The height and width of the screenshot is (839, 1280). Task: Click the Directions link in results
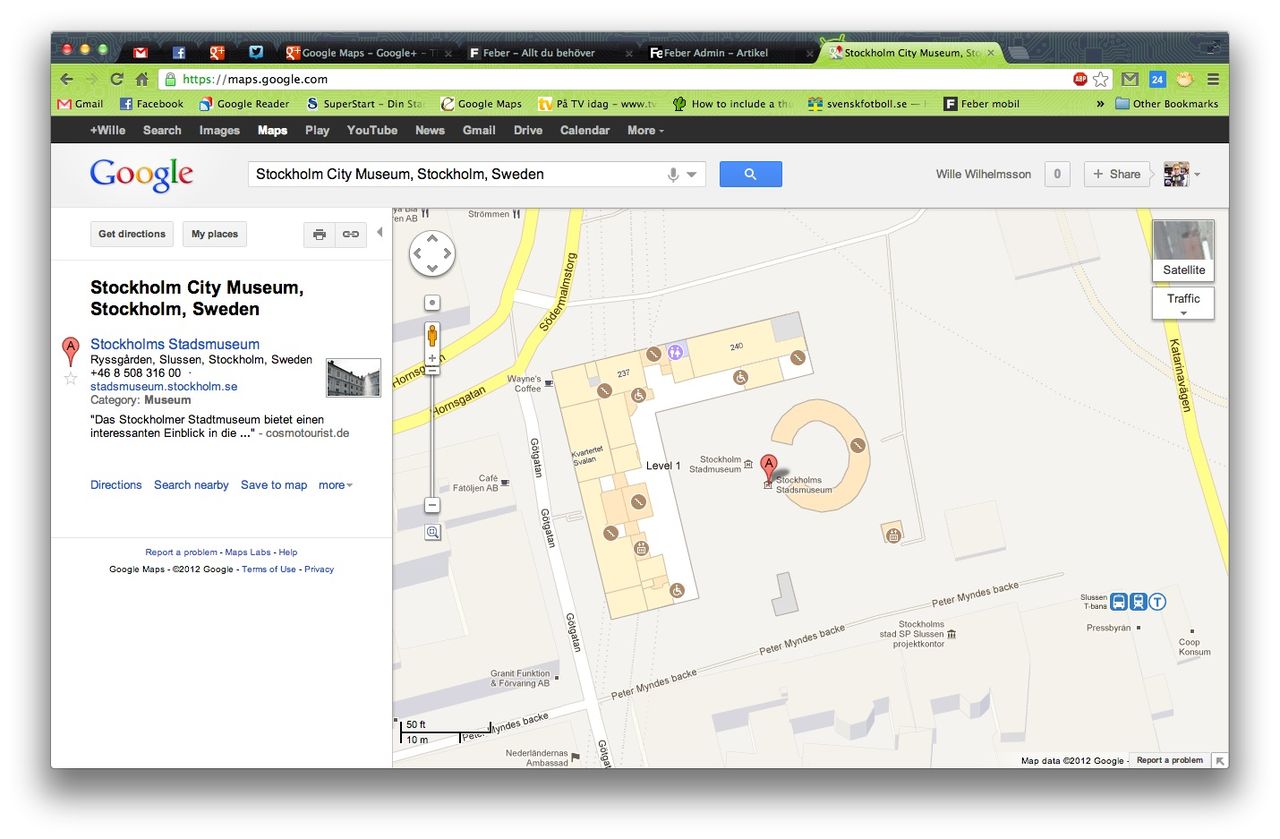point(116,485)
